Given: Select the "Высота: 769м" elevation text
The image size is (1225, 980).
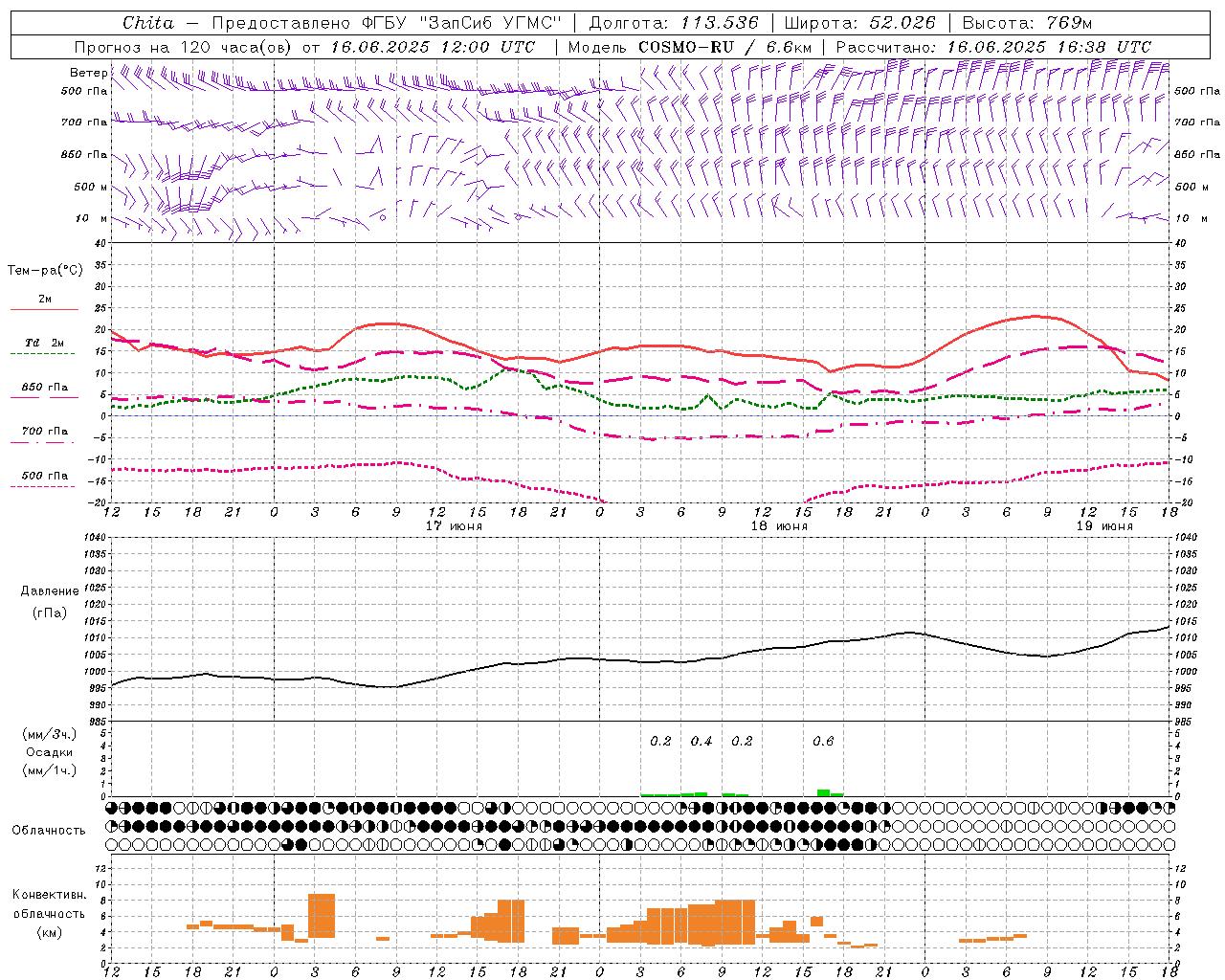Looking at the screenshot, I should (x=1027, y=23).
